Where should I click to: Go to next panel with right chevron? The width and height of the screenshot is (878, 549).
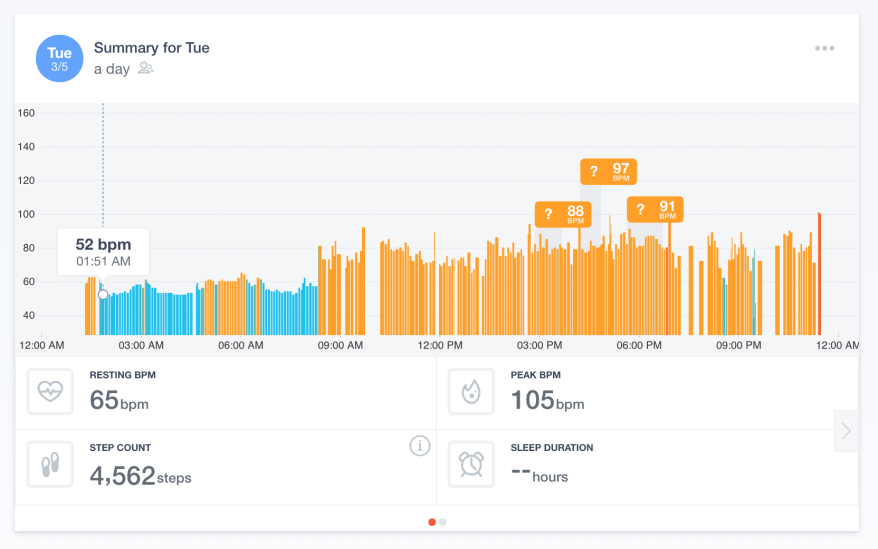click(846, 431)
